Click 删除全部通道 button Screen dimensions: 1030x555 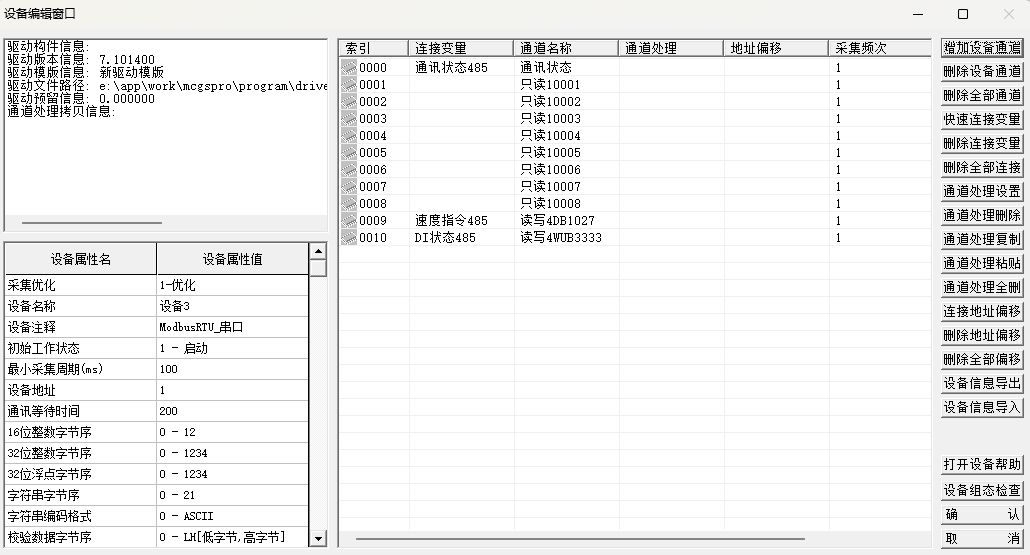coord(982,95)
